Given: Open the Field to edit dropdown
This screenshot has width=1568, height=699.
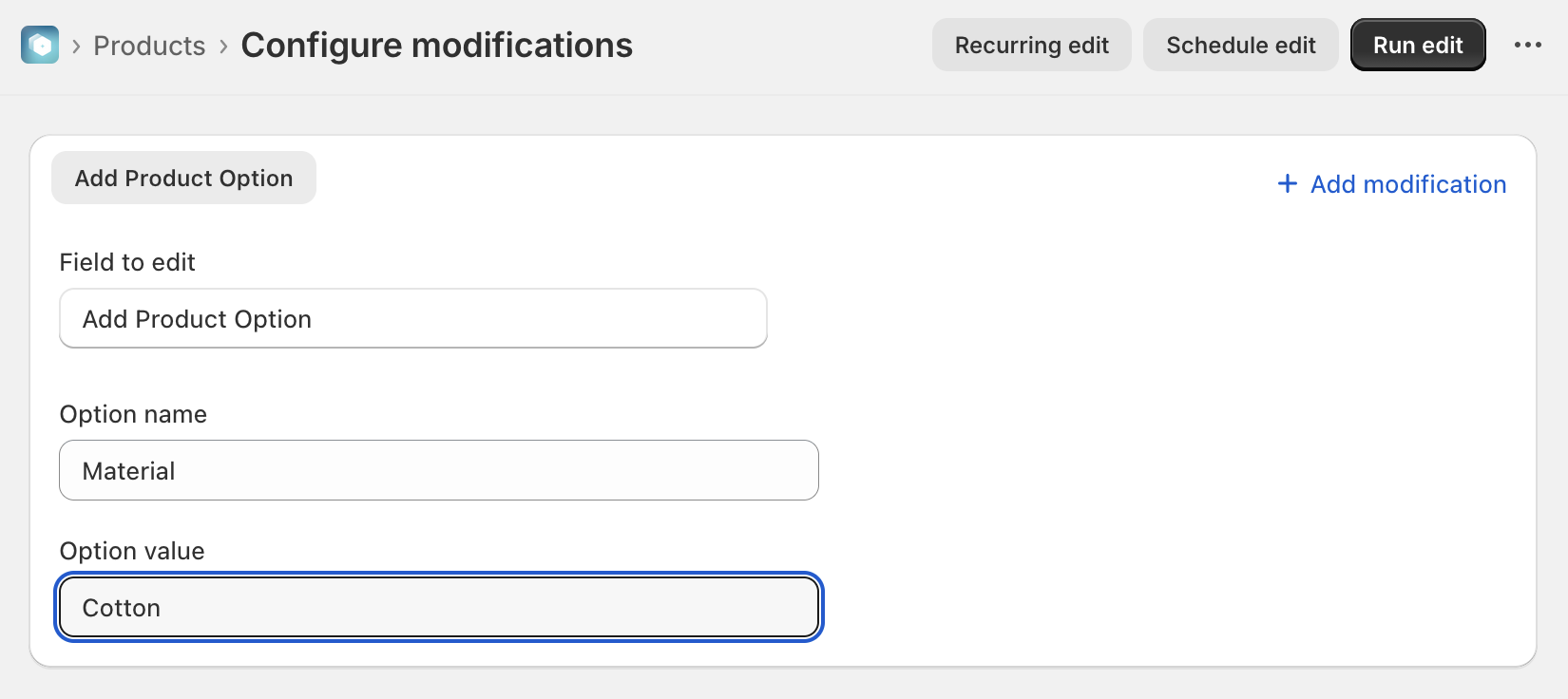Looking at the screenshot, I should coord(412,318).
